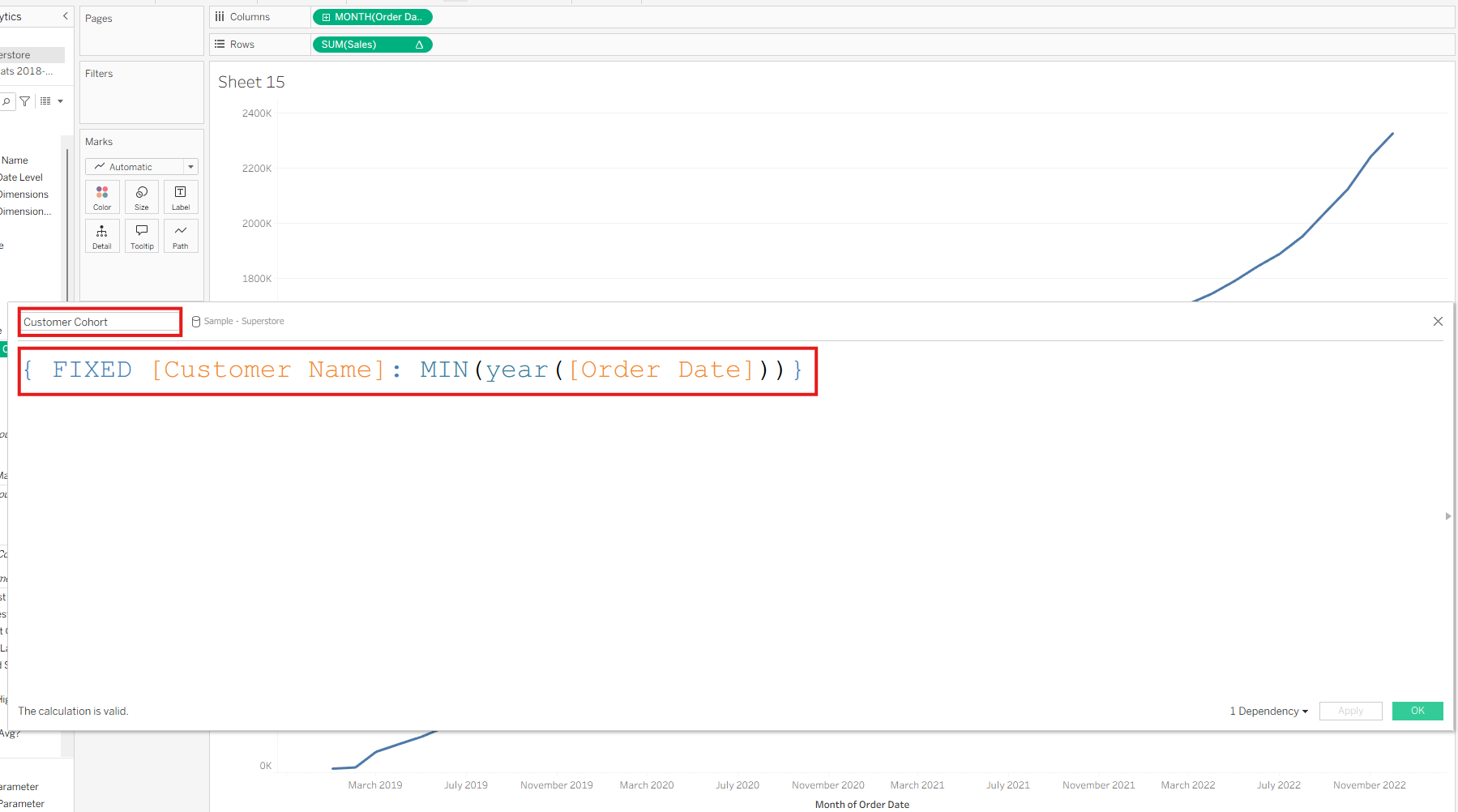Click "The calculation is valid." status message
The height and width of the screenshot is (812, 1458).
(73, 712)
